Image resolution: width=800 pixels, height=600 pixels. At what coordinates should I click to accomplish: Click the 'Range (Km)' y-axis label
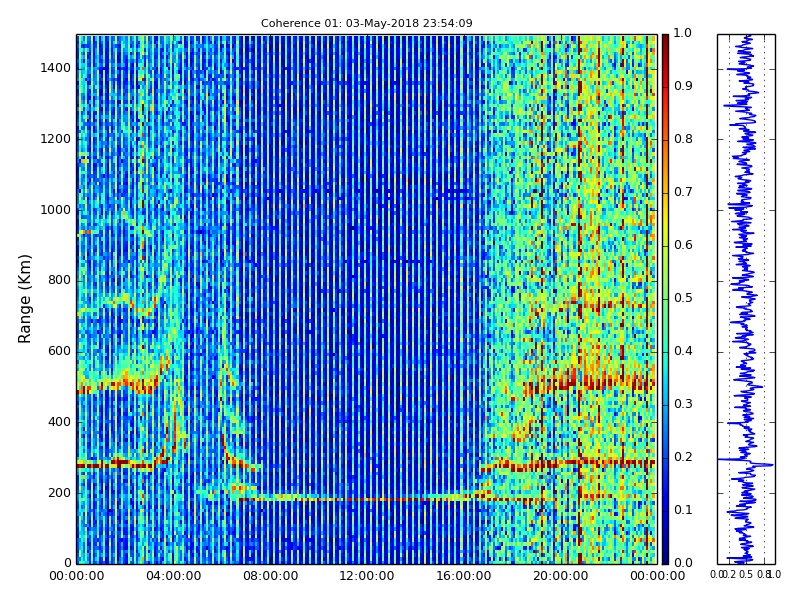pyautogui.click(x=26, y=298)
